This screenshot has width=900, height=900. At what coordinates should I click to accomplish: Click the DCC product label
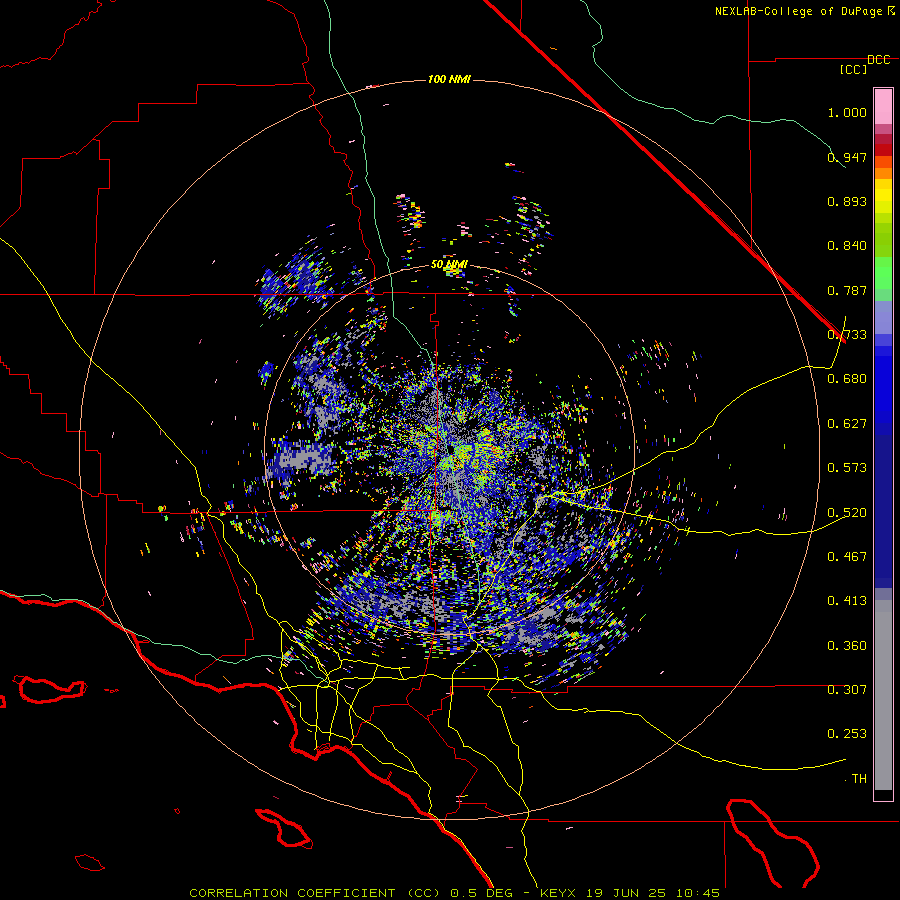pos(878,60)
